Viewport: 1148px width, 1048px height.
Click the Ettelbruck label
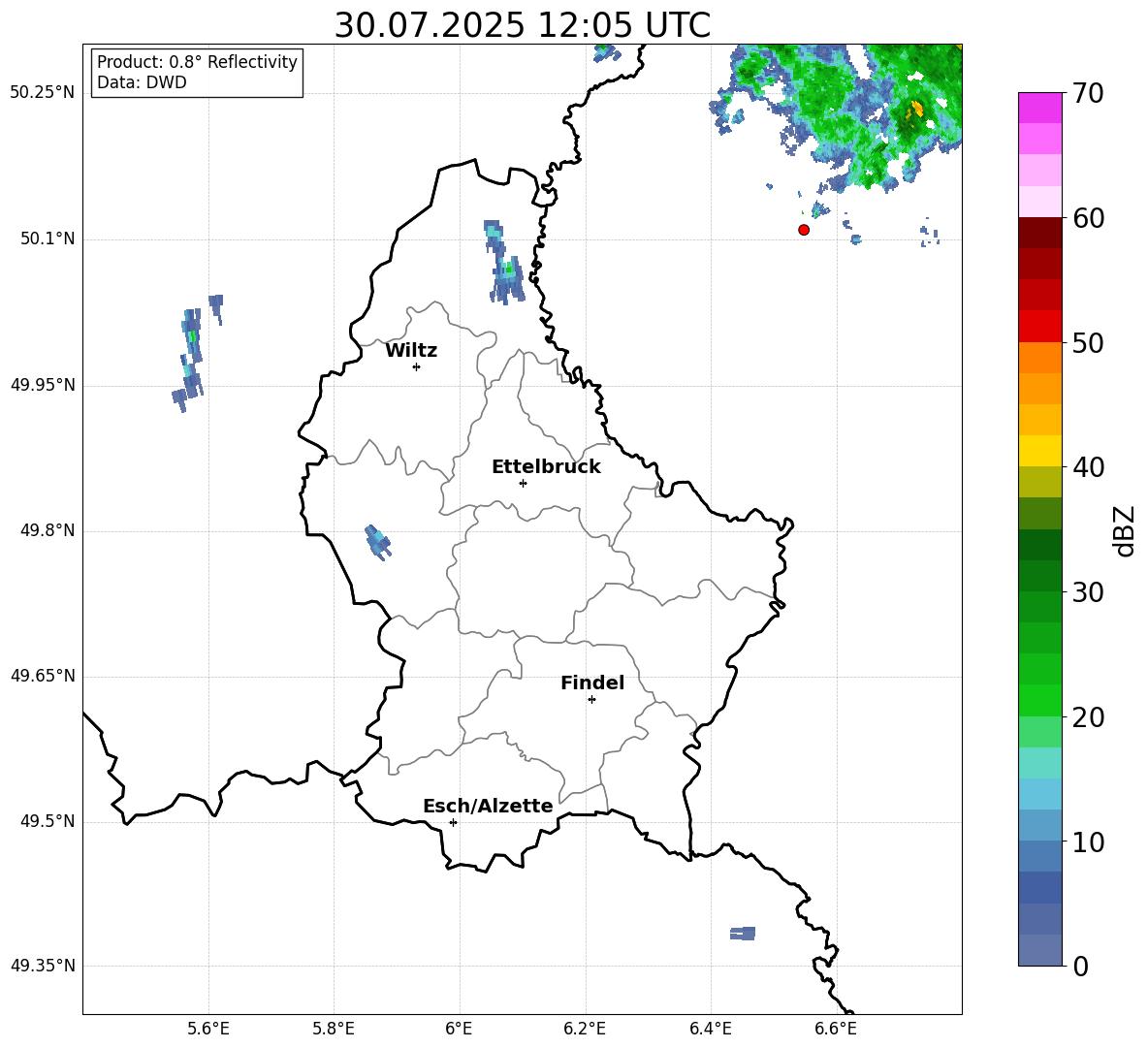(546, 467)
